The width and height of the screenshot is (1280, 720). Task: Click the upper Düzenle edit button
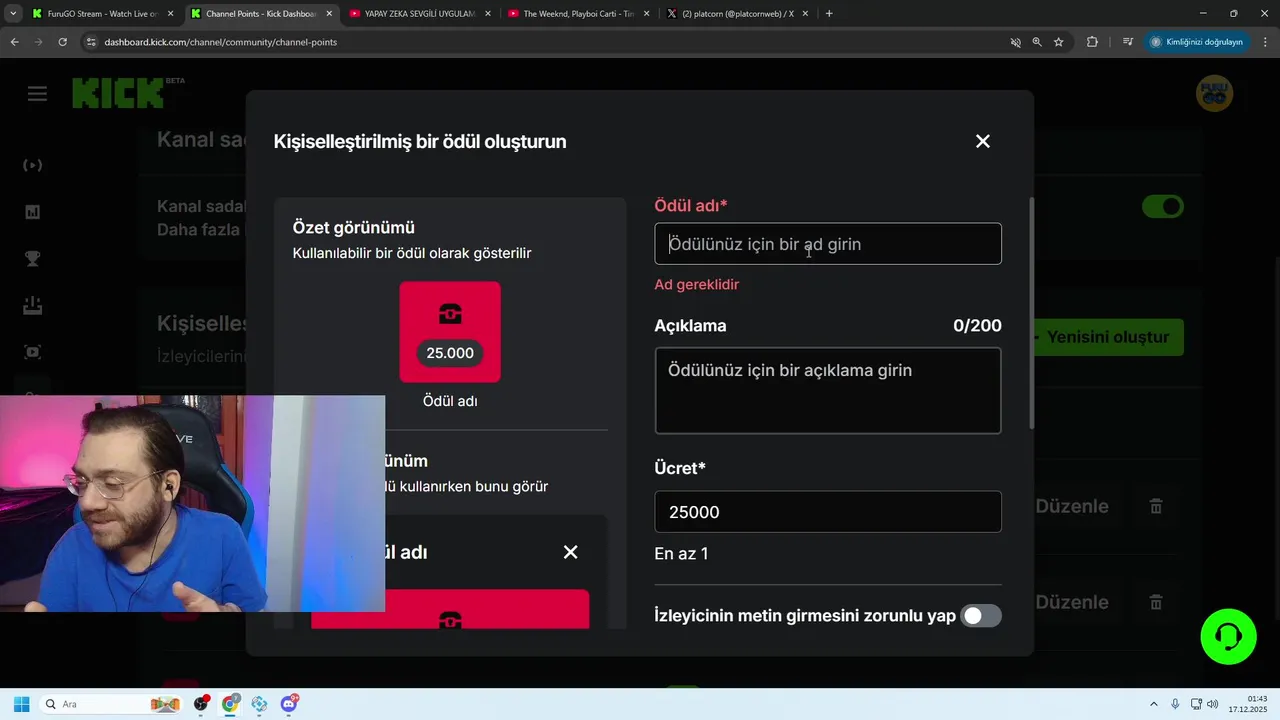click(x=1072, y=506)
